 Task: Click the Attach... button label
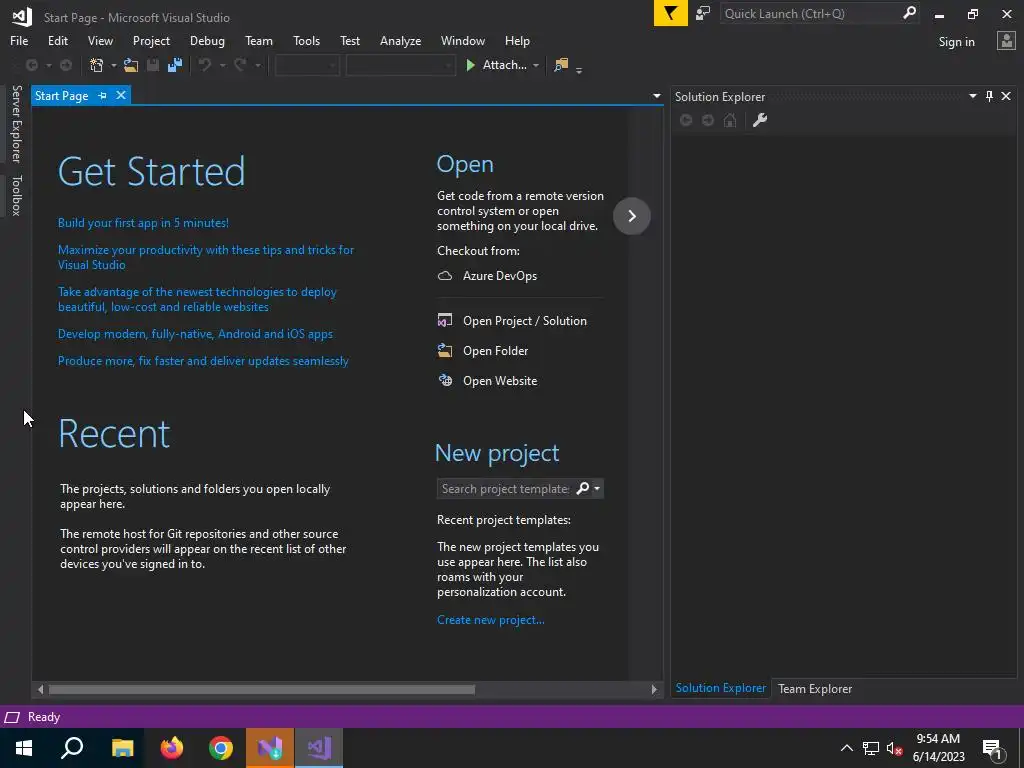tap(504, 65)
